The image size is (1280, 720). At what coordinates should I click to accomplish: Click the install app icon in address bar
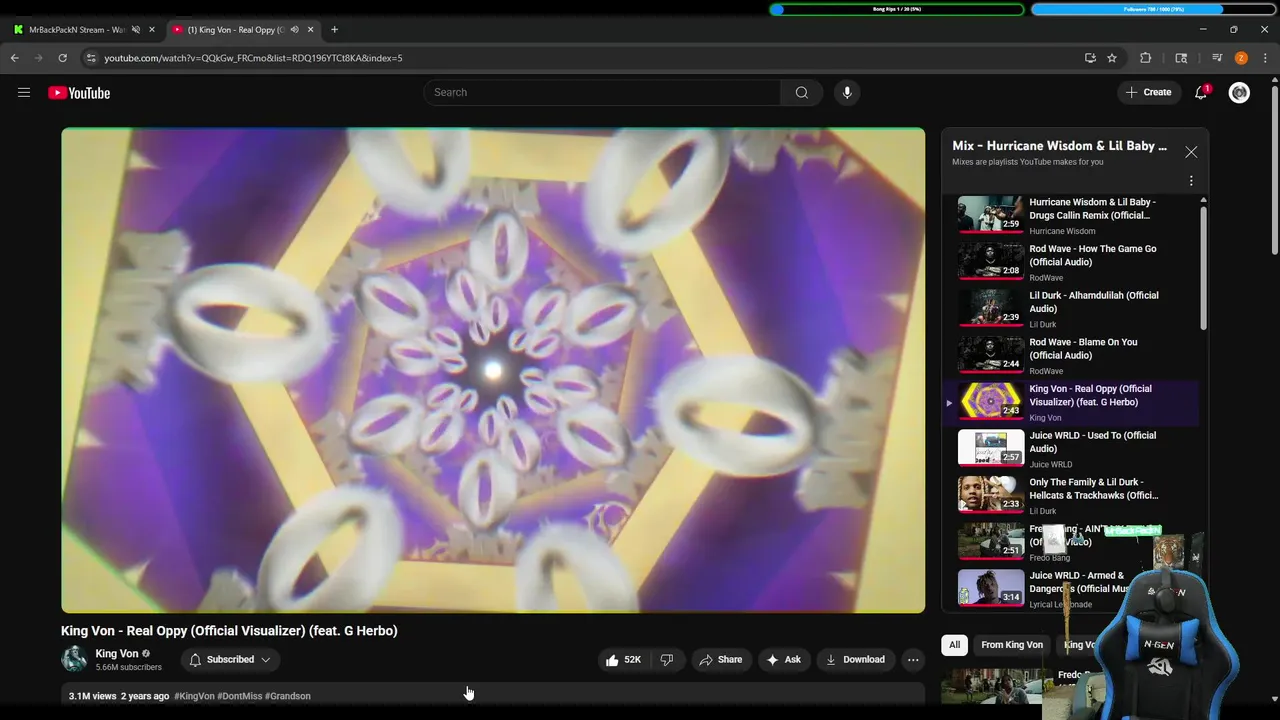pos(1090,58)
